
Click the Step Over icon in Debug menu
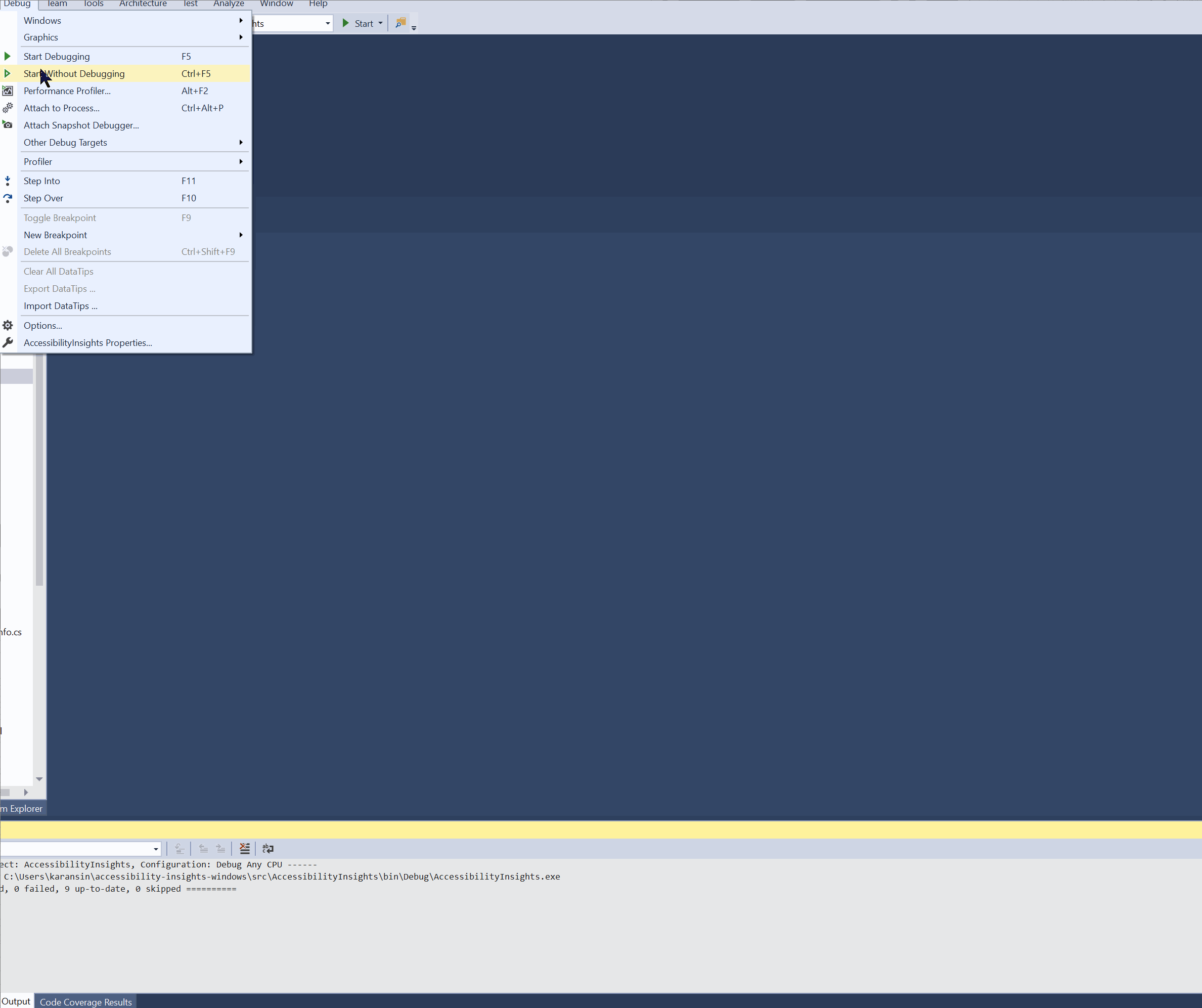[x=8, y=198]
